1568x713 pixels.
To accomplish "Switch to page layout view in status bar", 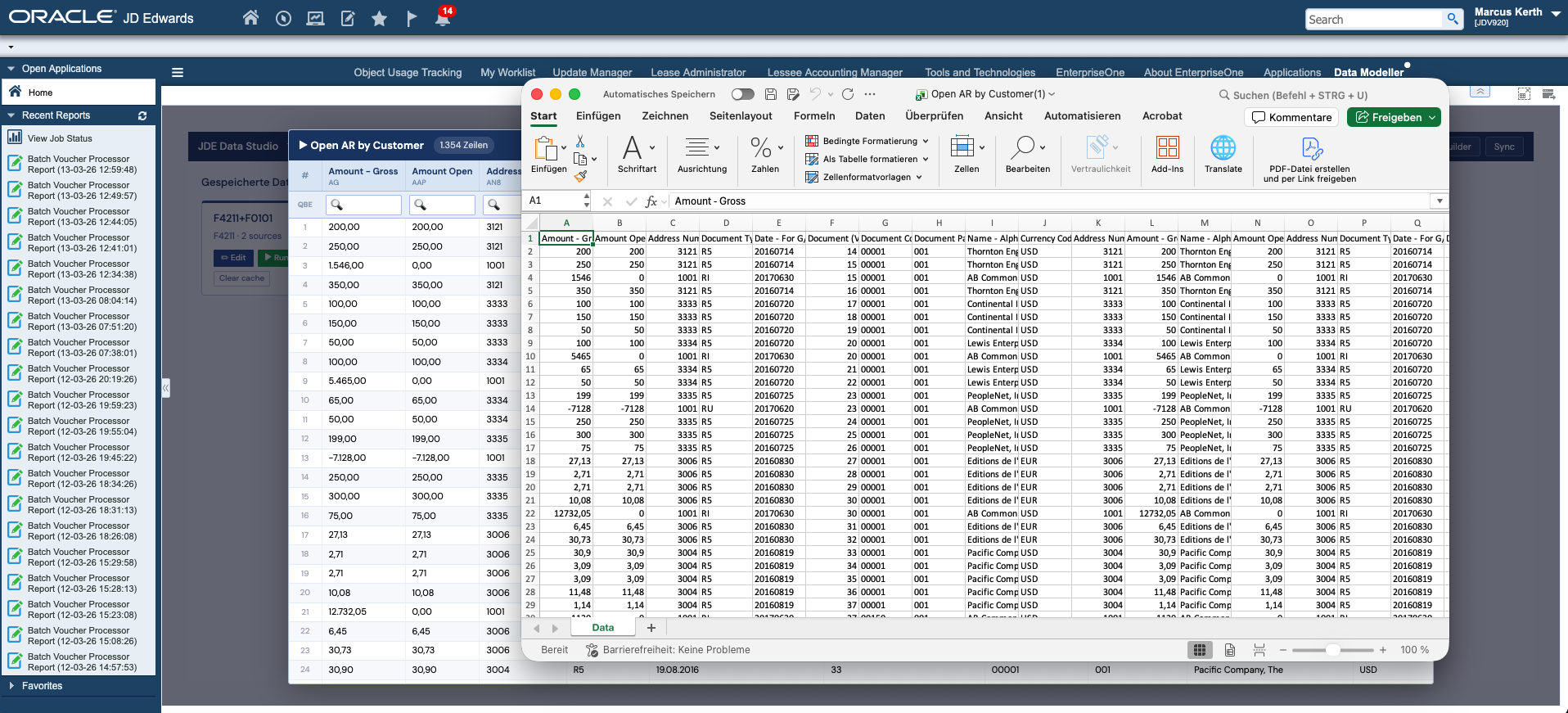I will (1230, 650).
